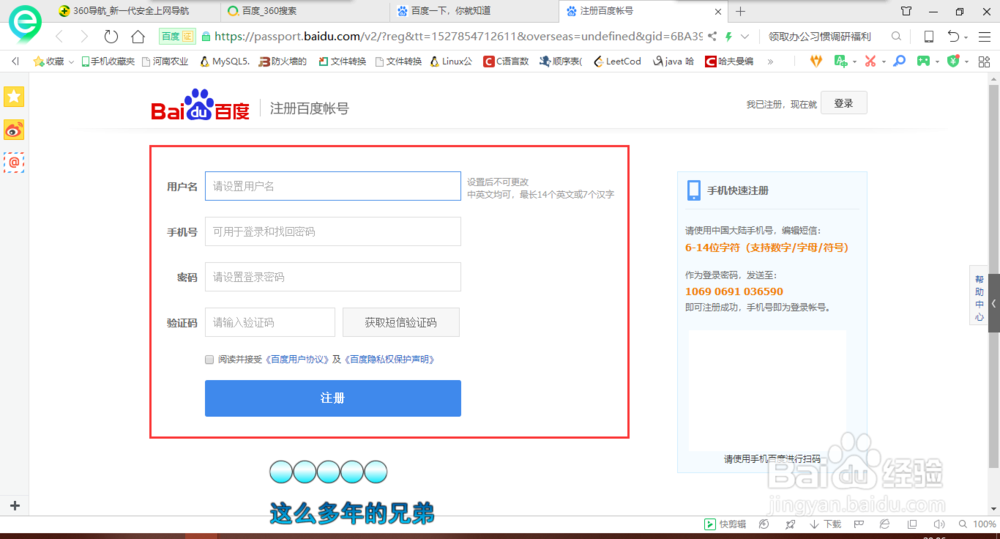Click the 密码 password field
The image size is (1000, 539).
[x=333, y=277]
